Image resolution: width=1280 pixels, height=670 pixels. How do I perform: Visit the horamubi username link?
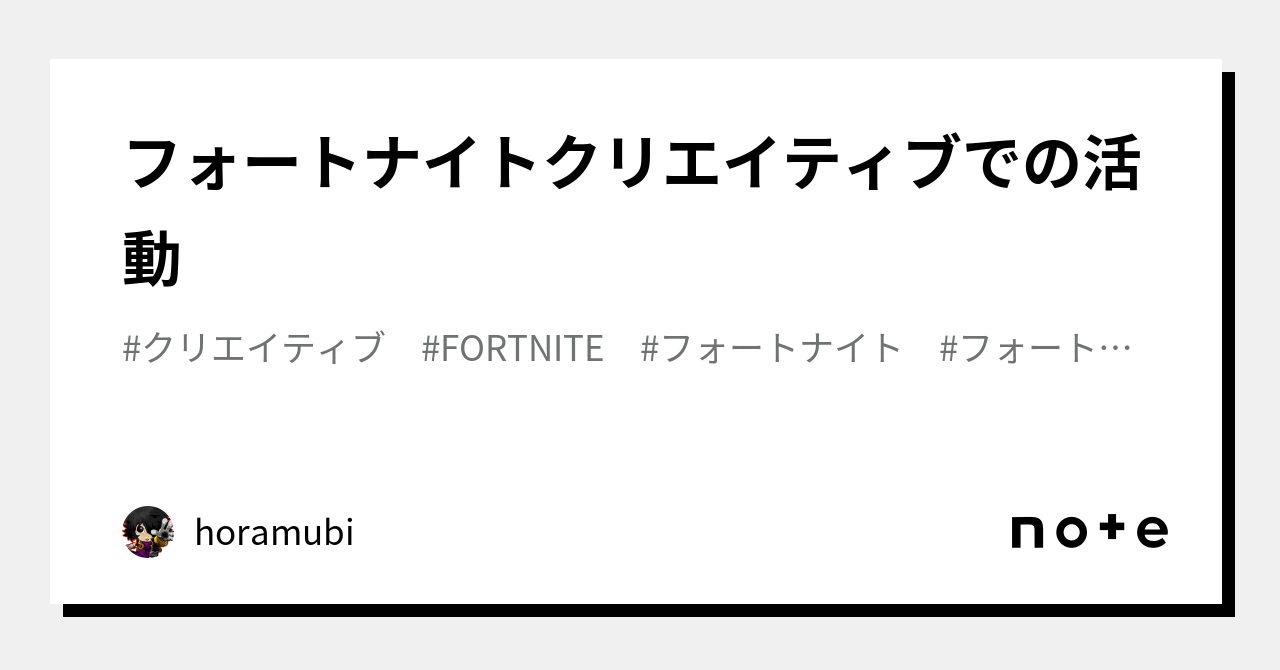tap(274, 533)
